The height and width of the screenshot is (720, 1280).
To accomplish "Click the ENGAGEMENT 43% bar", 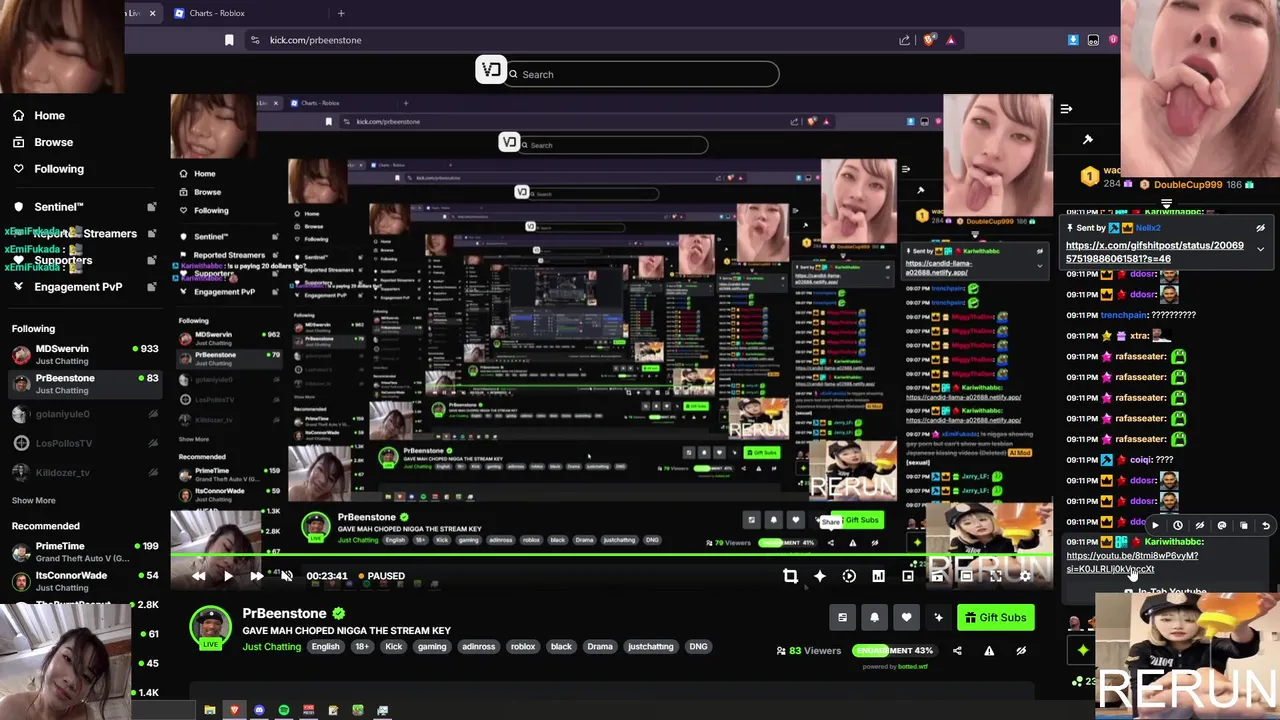I will tap(893, 650).
